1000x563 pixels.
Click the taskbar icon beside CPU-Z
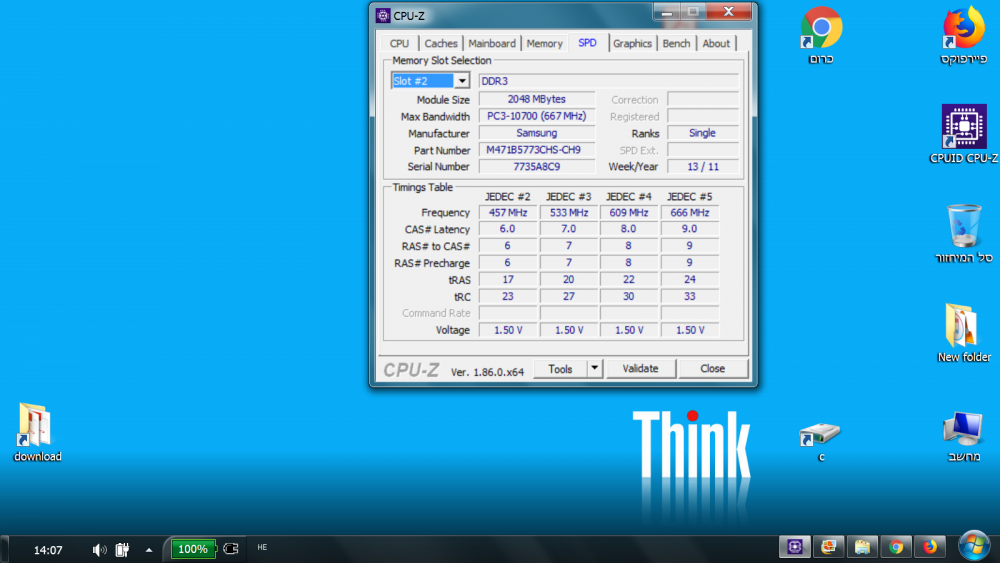click(x=828, y=546)
